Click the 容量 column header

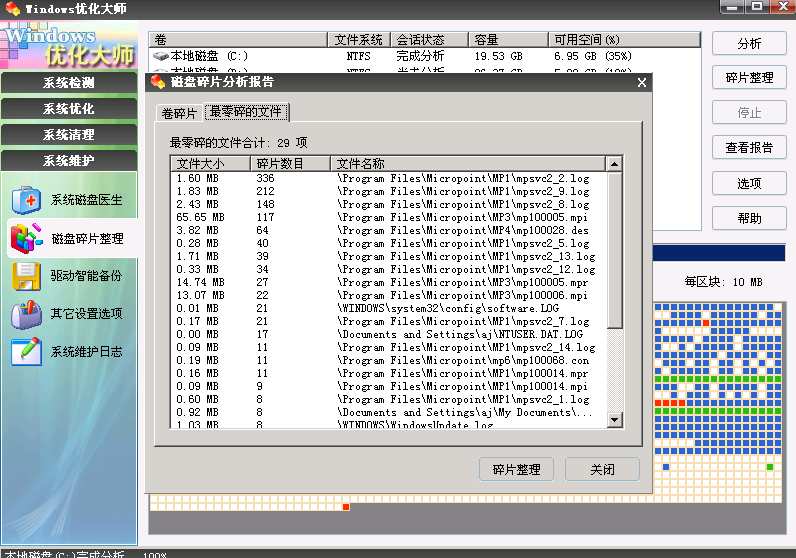pyautogui.click(x=508, y=40)
